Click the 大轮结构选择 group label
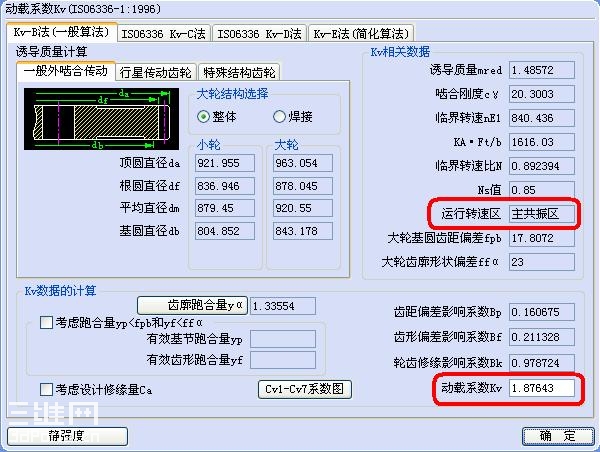Image resolution: width=600 pixels, height=452 pixels. 232,94
